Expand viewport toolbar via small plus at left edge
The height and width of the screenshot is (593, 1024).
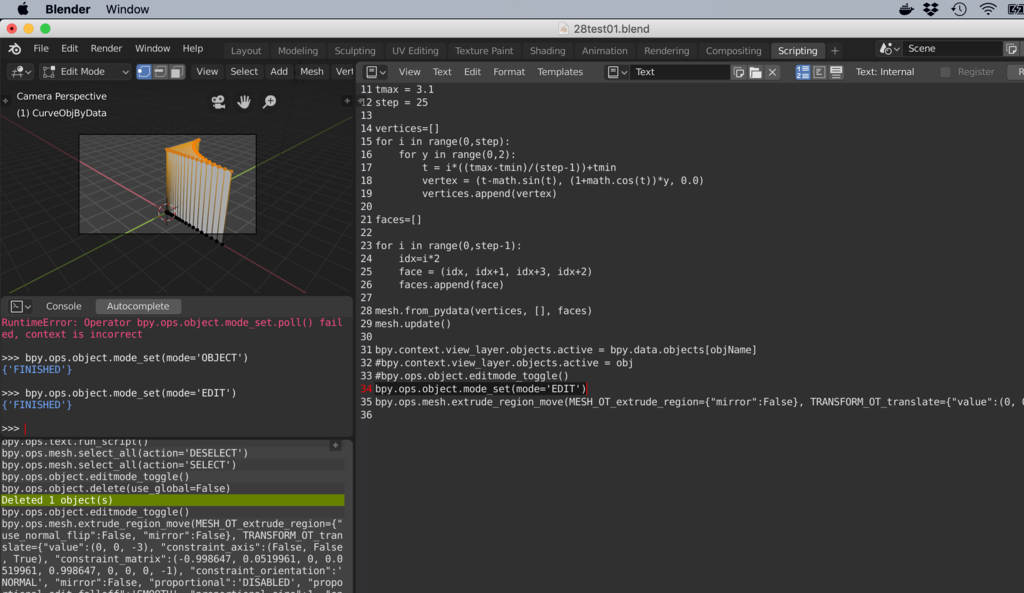click(x=5, y=101)
